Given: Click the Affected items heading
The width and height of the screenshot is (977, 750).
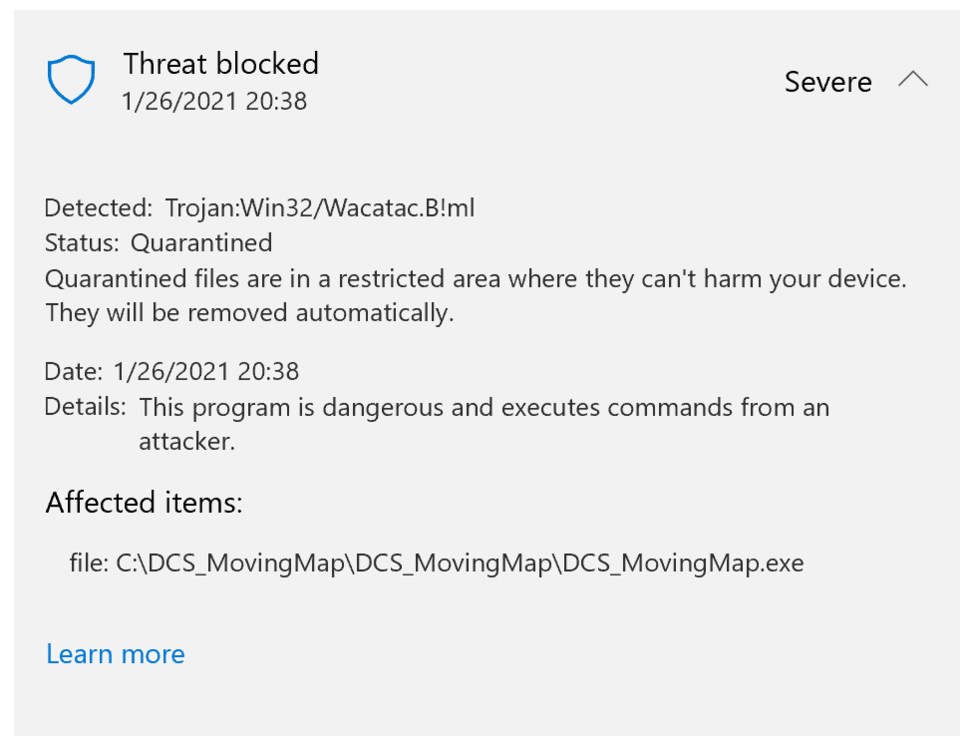Looking at the screenshot, I should (x=144, y=502).
